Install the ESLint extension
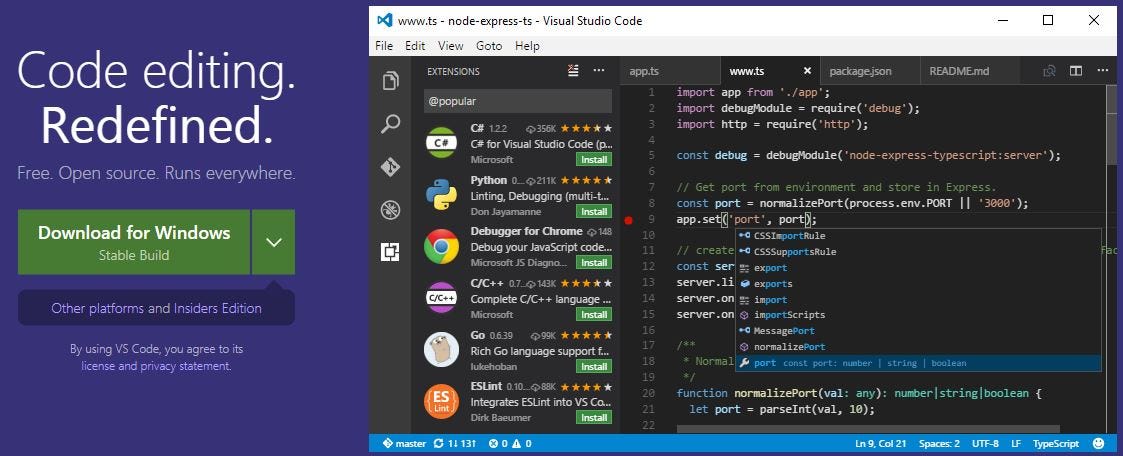 [594, 417]
